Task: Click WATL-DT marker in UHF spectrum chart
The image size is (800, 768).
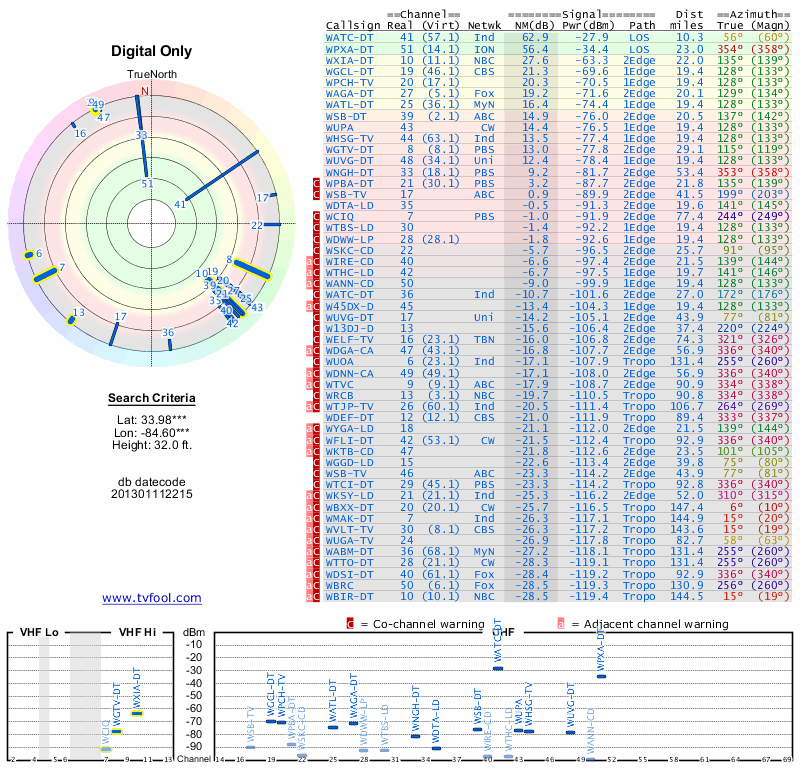Action: click(333, 727)
